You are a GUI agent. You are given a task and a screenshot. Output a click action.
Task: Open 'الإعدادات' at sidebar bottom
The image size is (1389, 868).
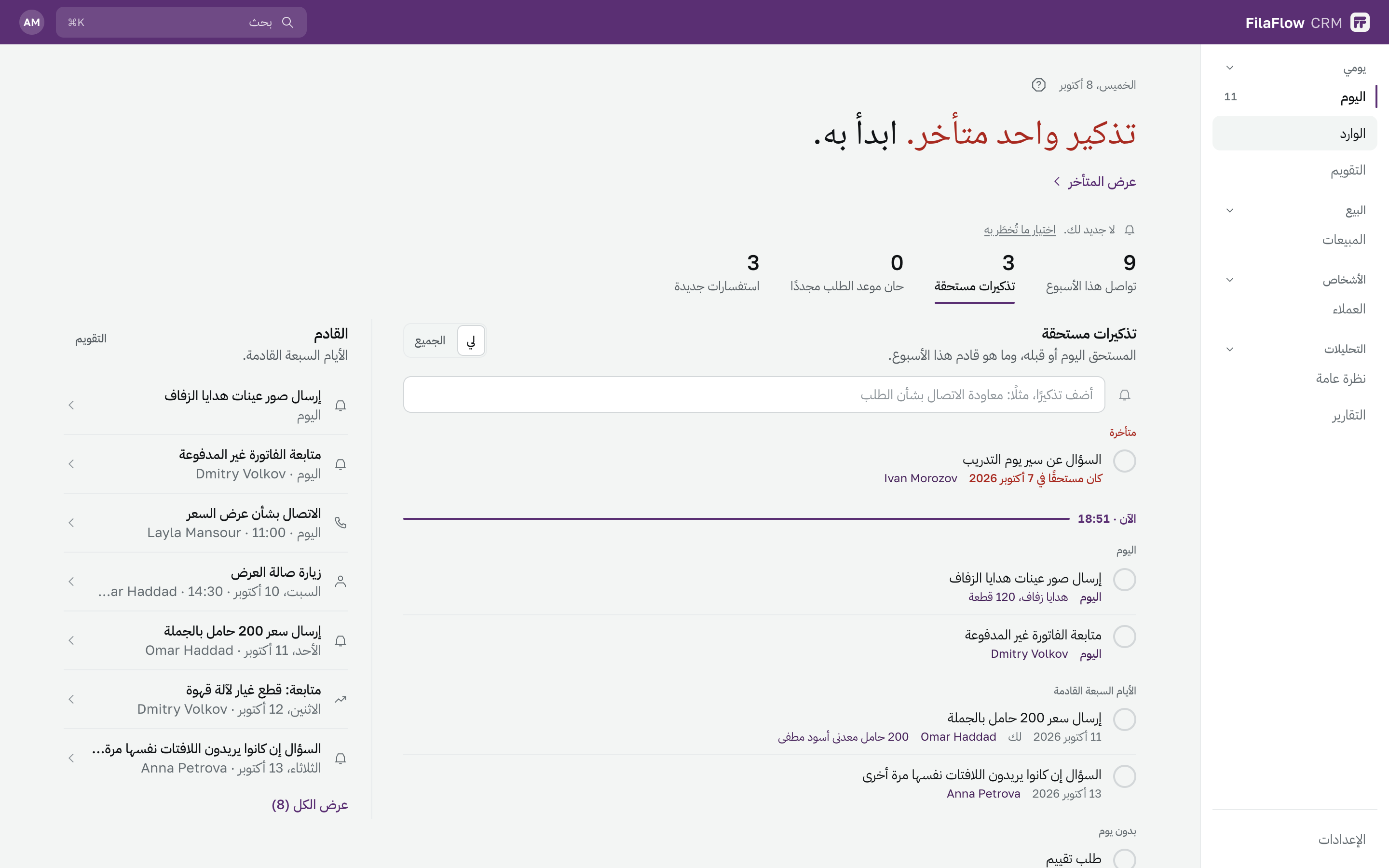click(1294, 840)
